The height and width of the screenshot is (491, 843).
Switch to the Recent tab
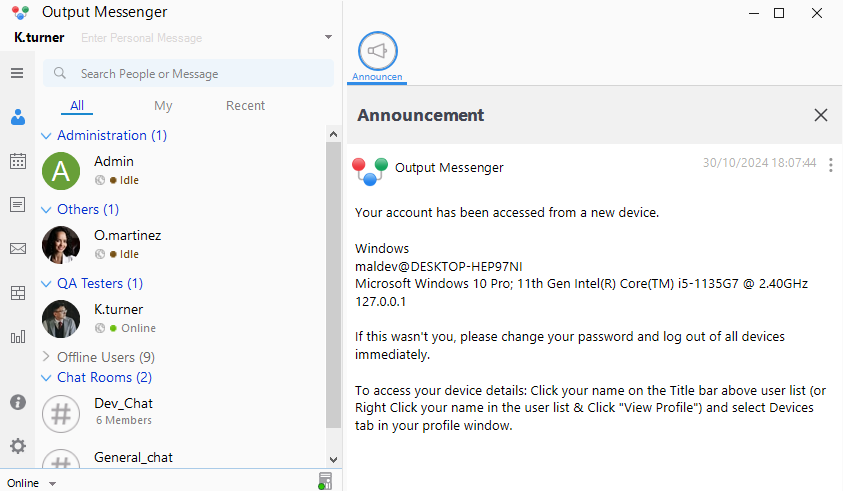click(x=245, y=105)
